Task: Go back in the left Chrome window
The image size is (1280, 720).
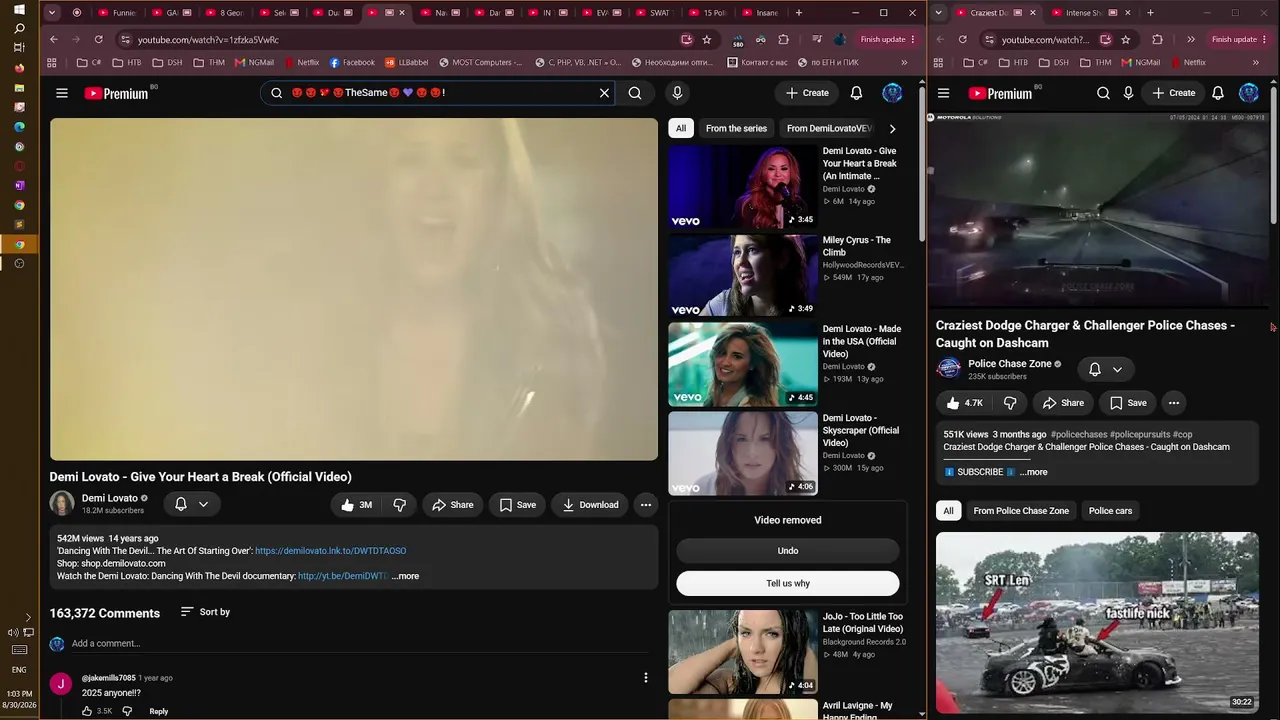Action: (x=53, y=39)
